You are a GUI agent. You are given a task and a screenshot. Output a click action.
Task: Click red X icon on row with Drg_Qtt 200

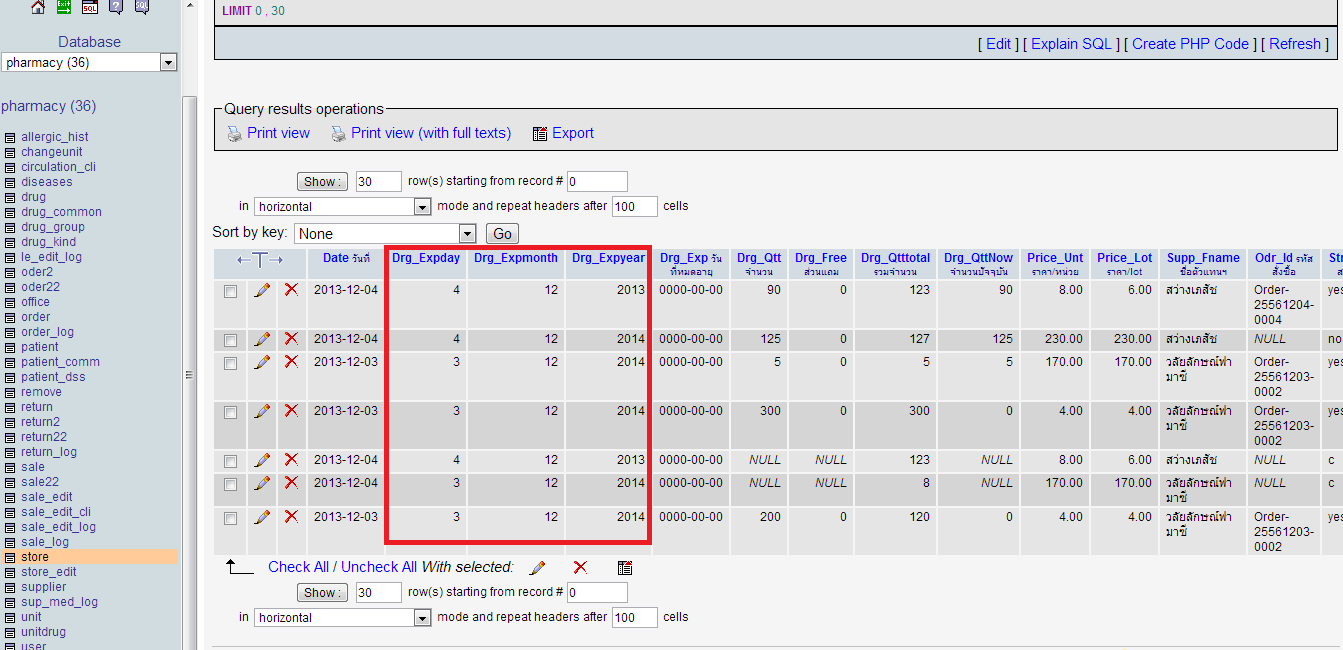(x=291, y=517)
